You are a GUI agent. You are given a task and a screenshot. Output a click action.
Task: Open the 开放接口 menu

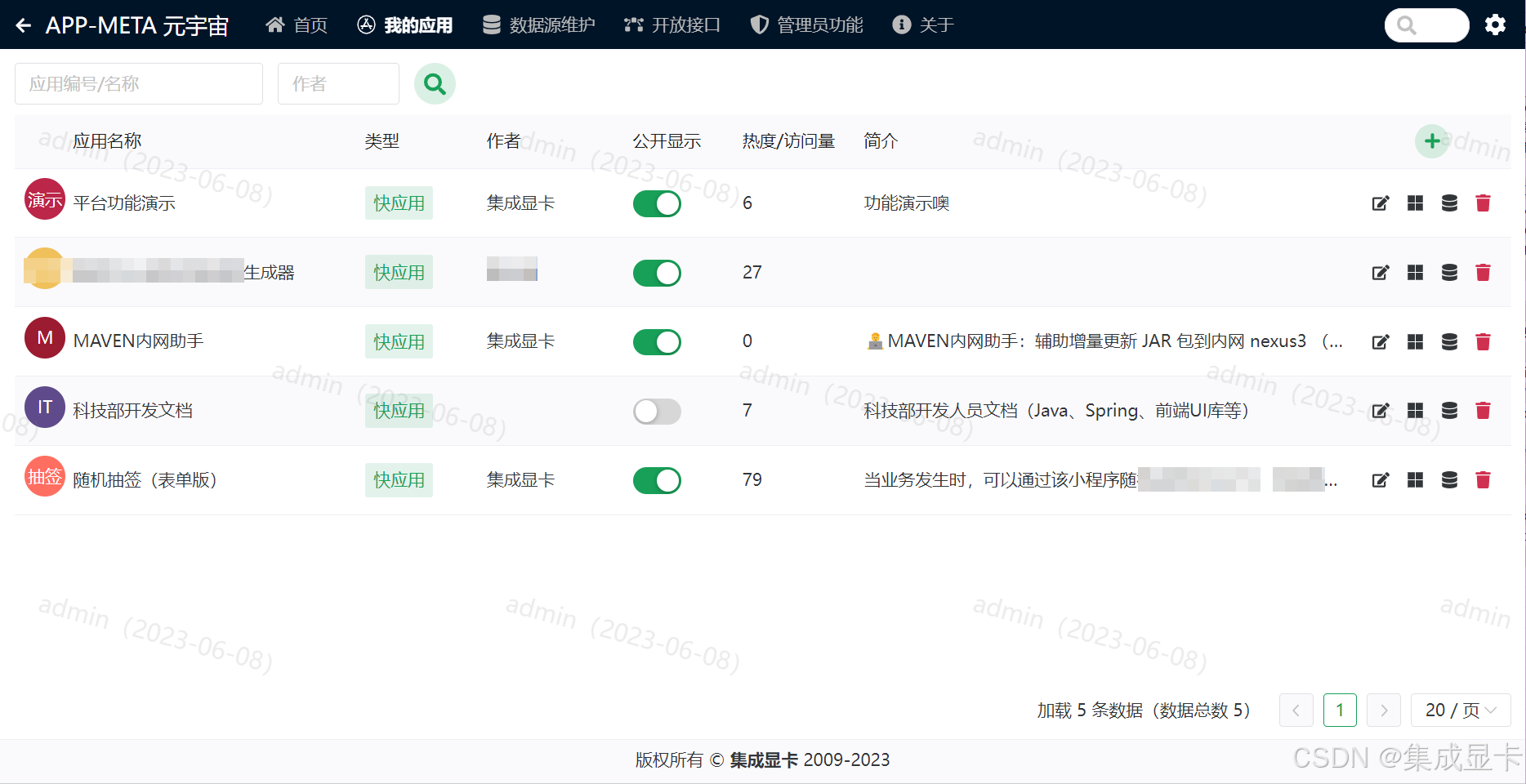(x=672, y=25)
